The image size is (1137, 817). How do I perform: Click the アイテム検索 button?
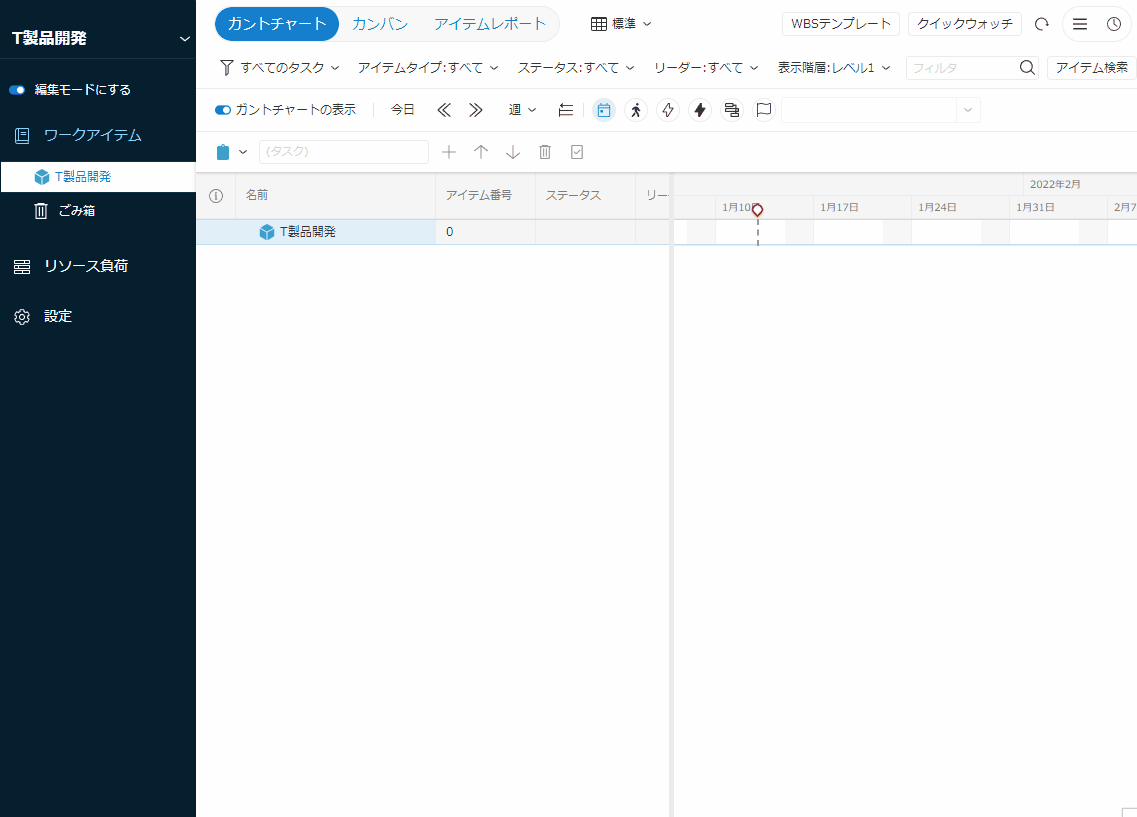1092,68
